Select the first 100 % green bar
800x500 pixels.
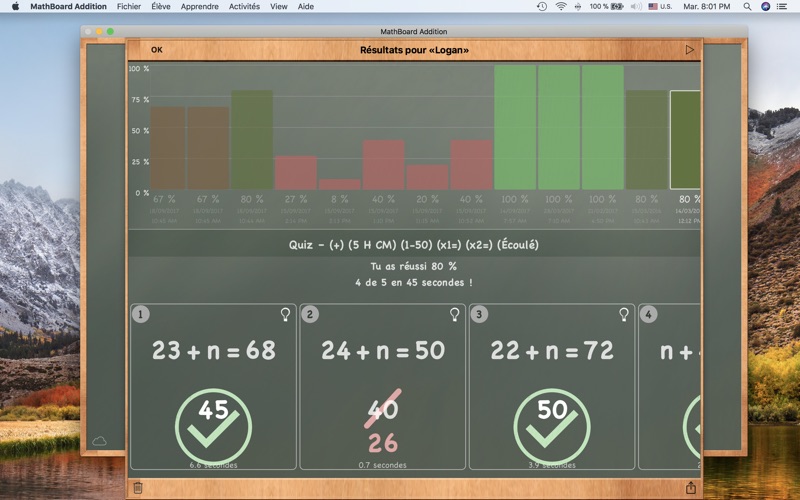(x=515, y=127)
